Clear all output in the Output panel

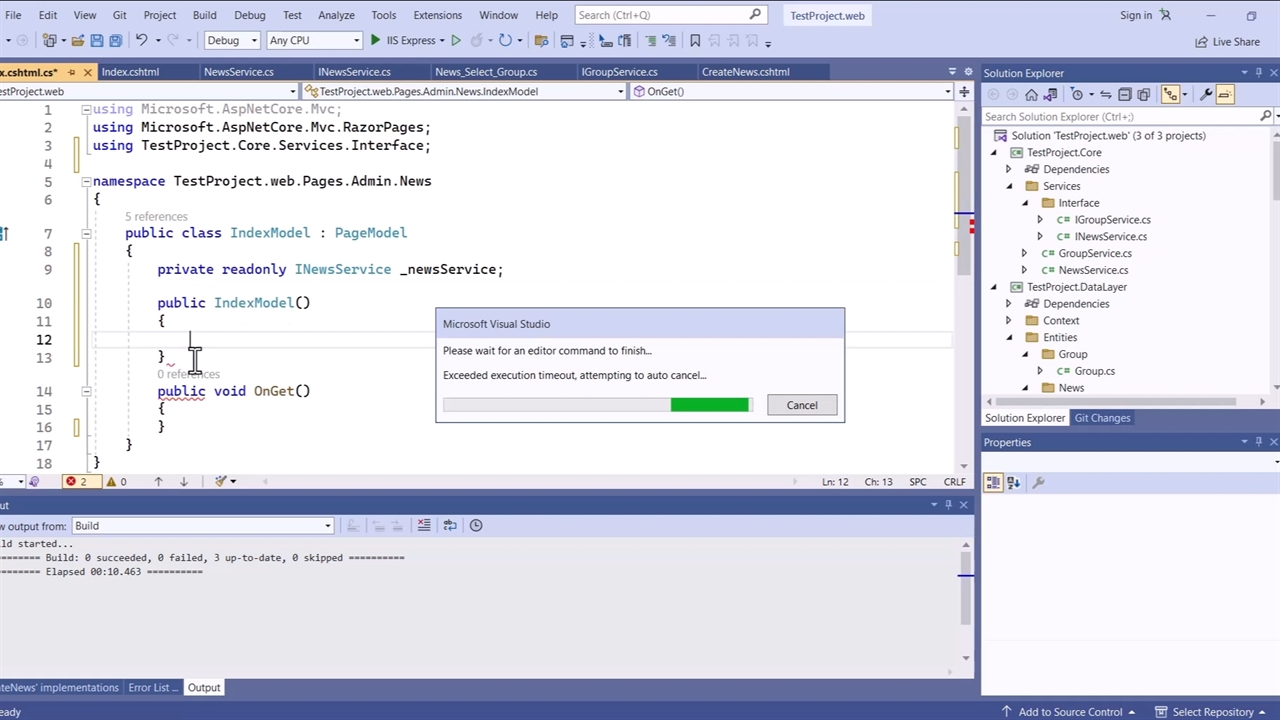tap(424, 526)
